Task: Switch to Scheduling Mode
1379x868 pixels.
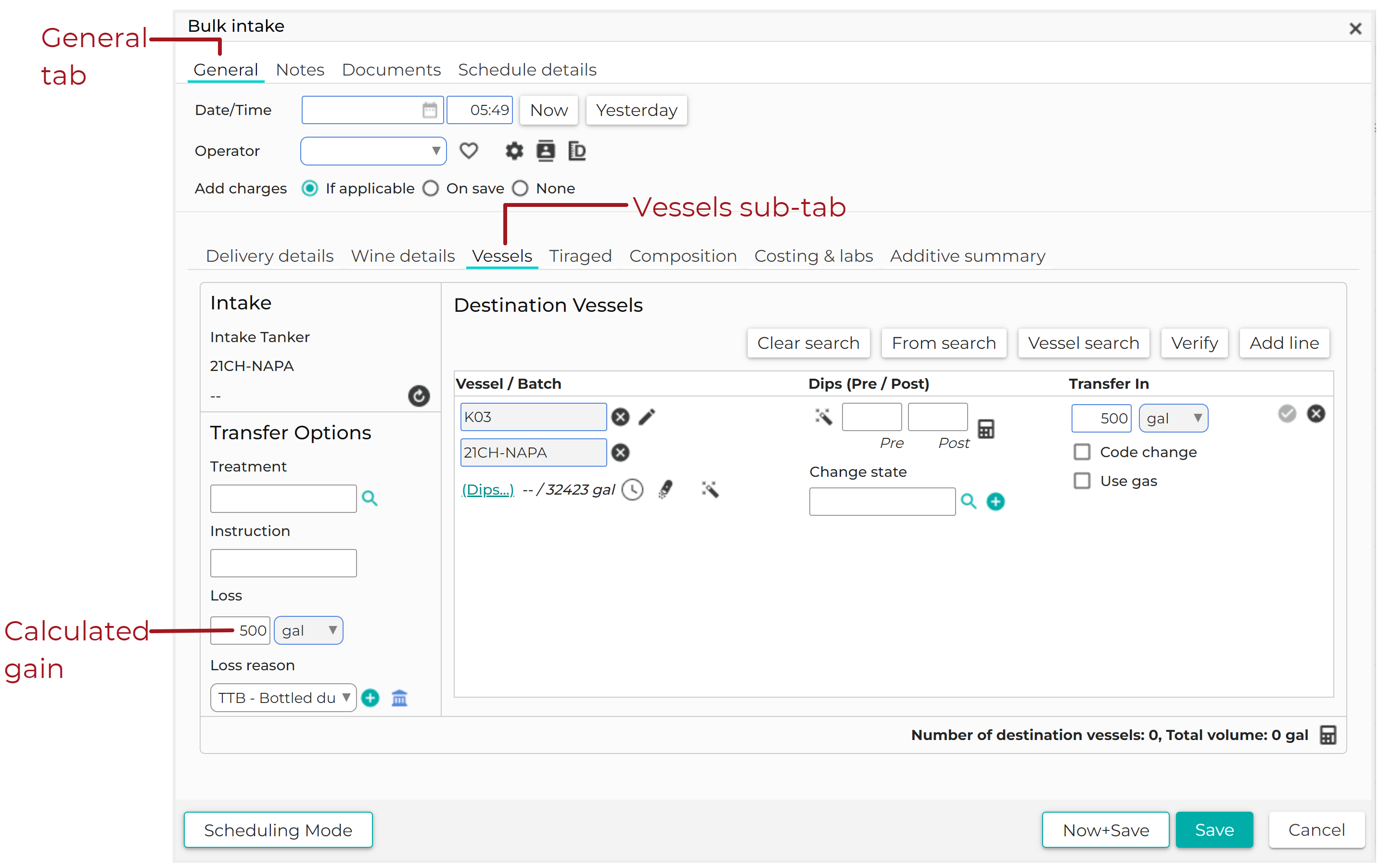Action: pos(278,830)
